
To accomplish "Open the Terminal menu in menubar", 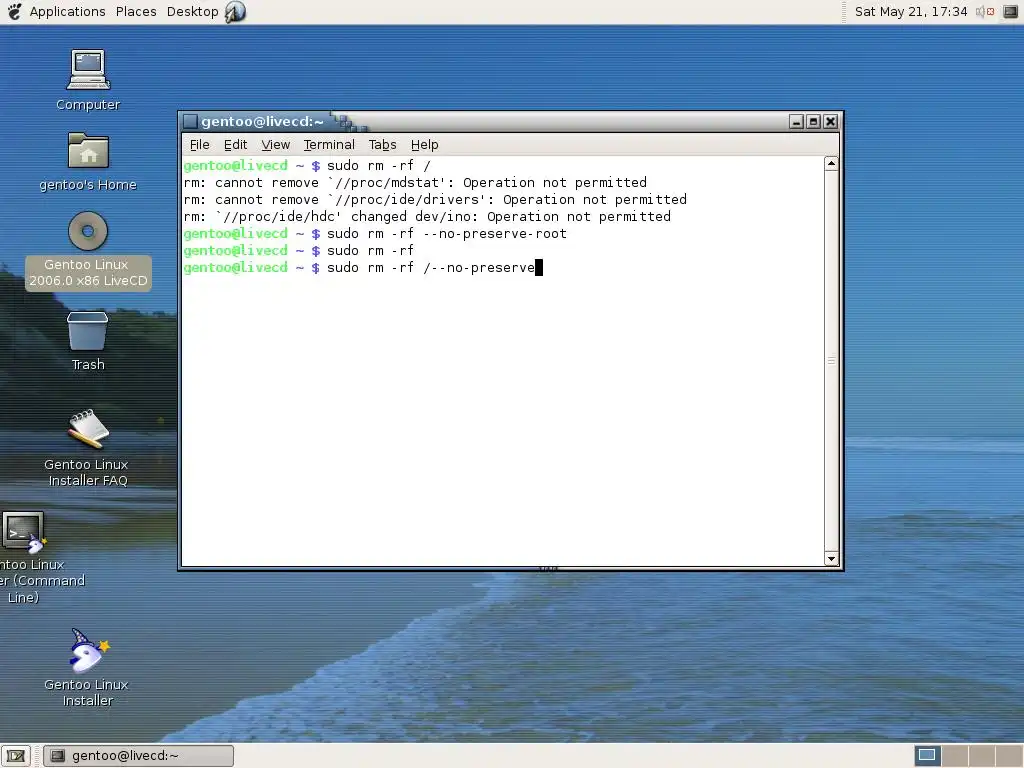I will pyautogui.click(x=329, y=144).
